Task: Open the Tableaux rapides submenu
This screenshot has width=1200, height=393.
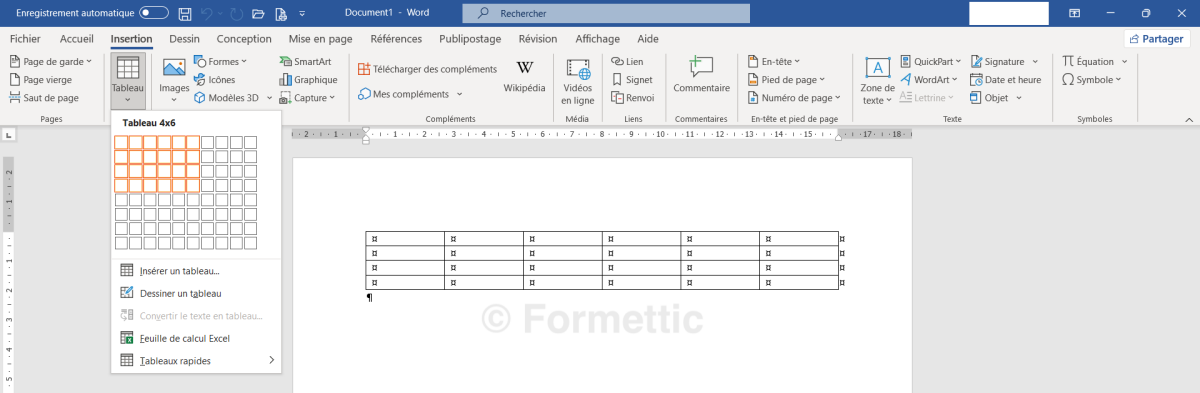Action: [196, 360]
